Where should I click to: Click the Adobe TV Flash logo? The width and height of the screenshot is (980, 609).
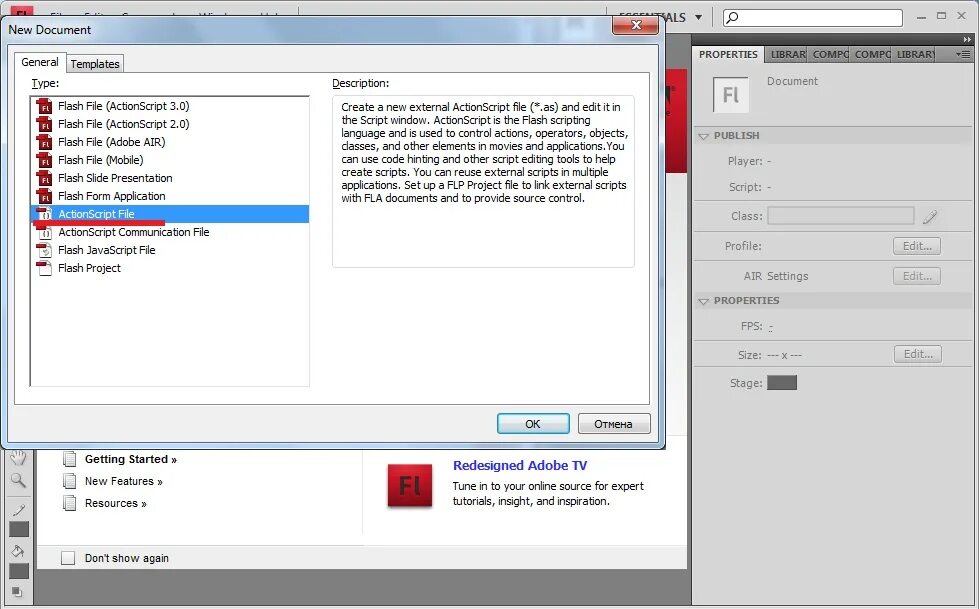pyautogui.click(x=409, y=486)
